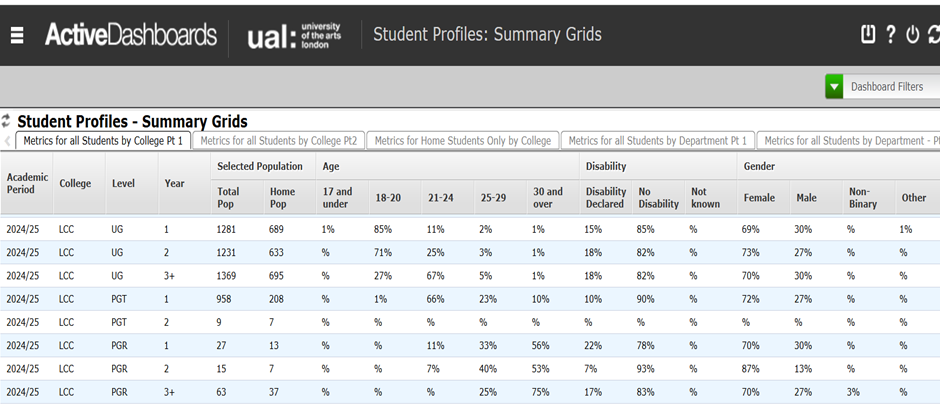Click the save/export icon in header
940x407 pixels.
[868, 34]
